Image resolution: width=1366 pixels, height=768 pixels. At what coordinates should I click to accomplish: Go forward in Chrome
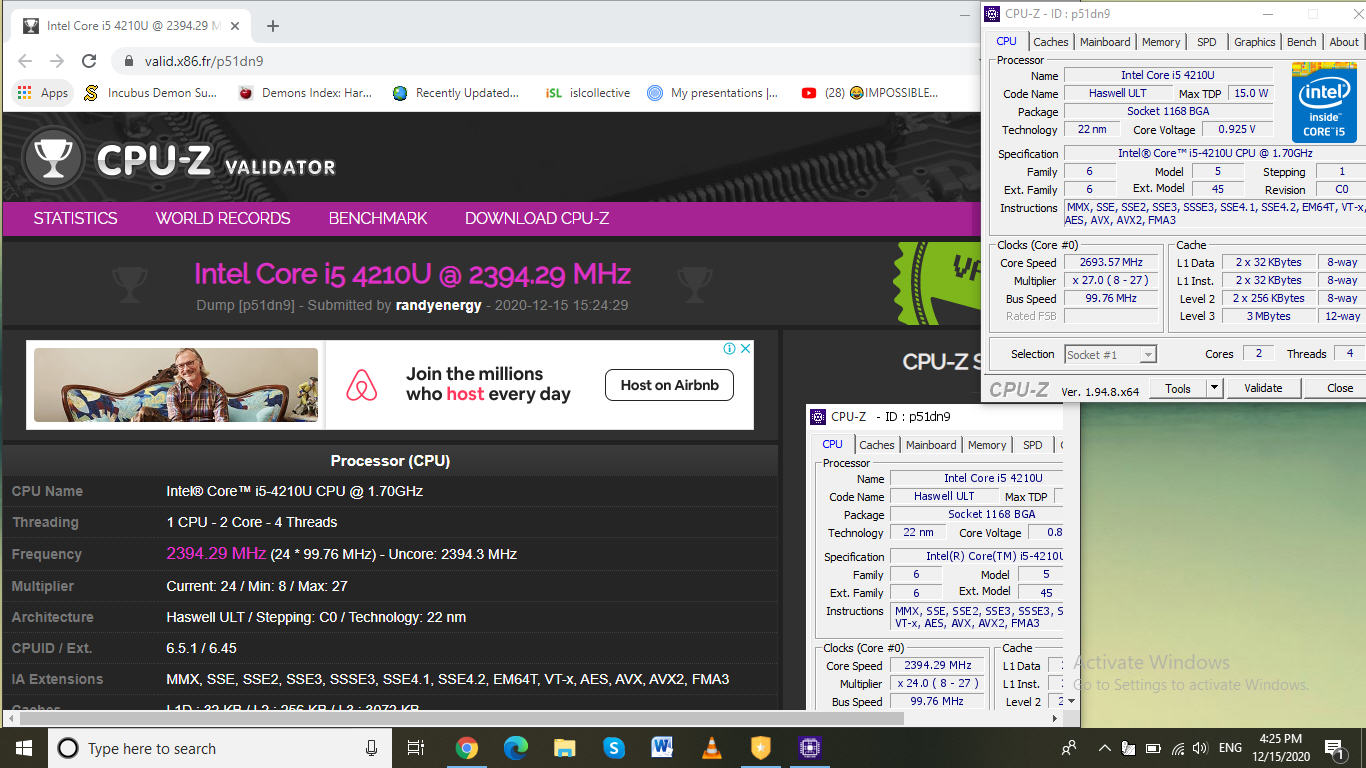[58, 61]
